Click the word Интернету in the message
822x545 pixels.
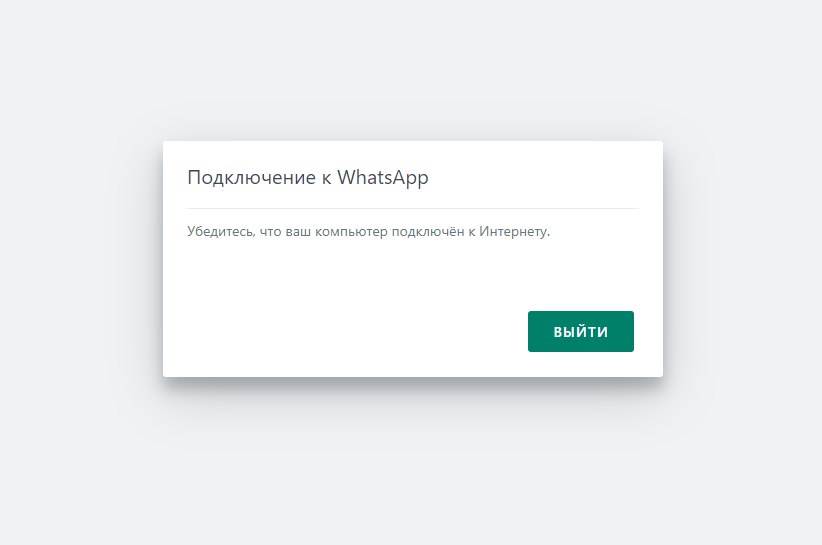(x=514, y=231)
